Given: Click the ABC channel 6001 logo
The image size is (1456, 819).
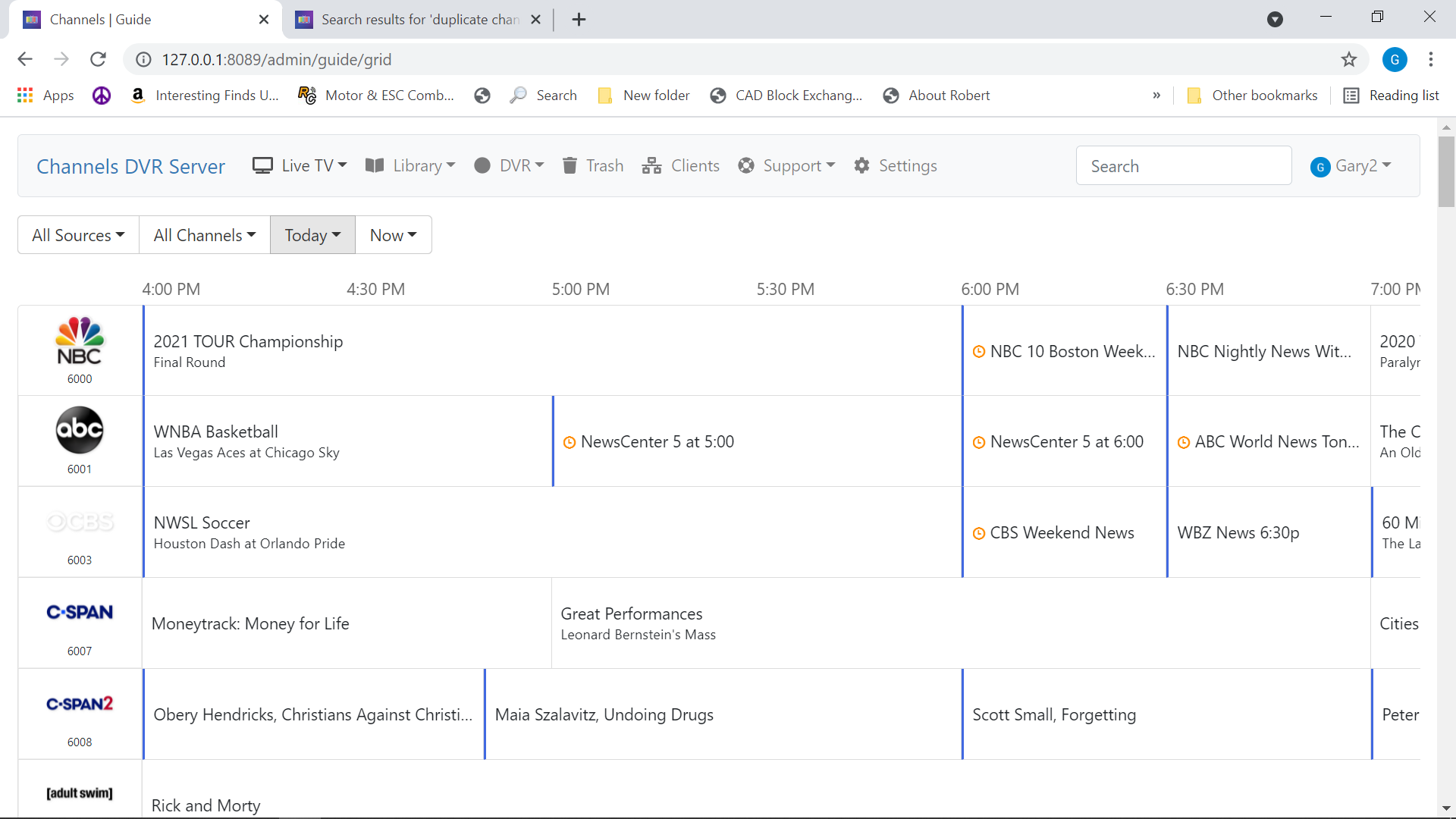Looking at the screenshot, I should point(80,430).
